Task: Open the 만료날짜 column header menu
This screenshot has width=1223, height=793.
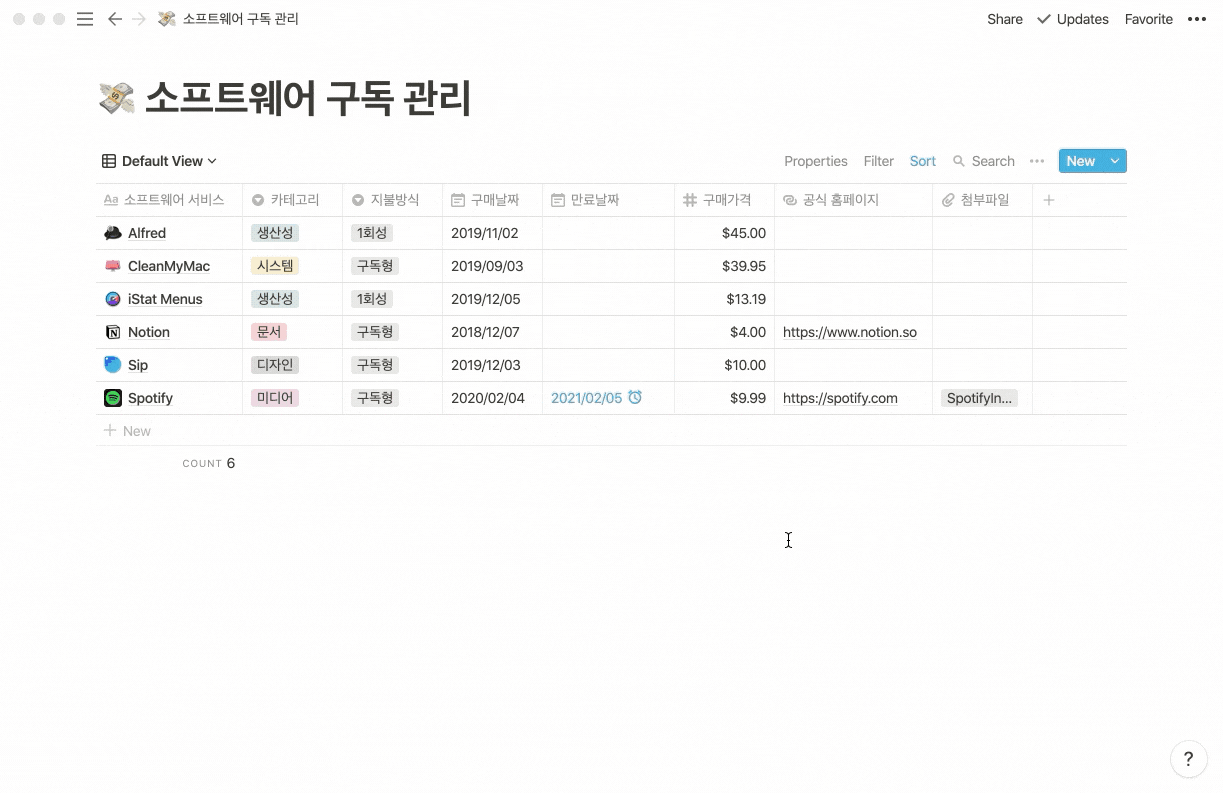Action: click(609, 200)
